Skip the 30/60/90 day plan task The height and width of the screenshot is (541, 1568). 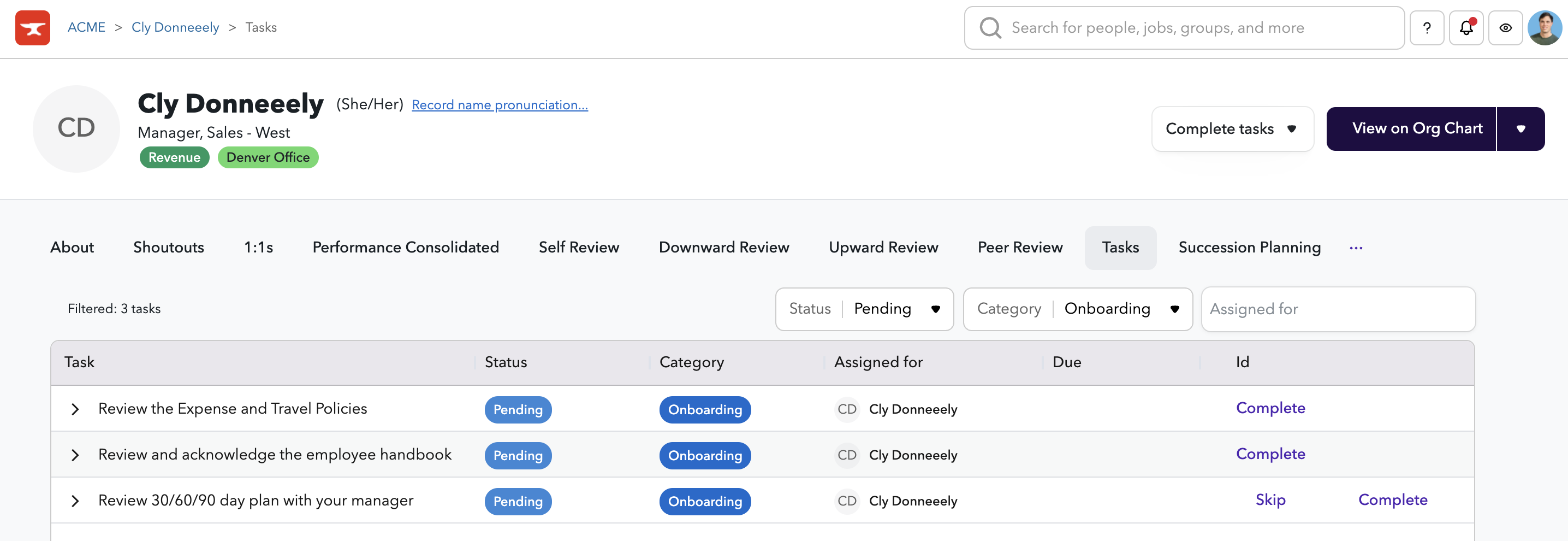tap(1270, 499)
